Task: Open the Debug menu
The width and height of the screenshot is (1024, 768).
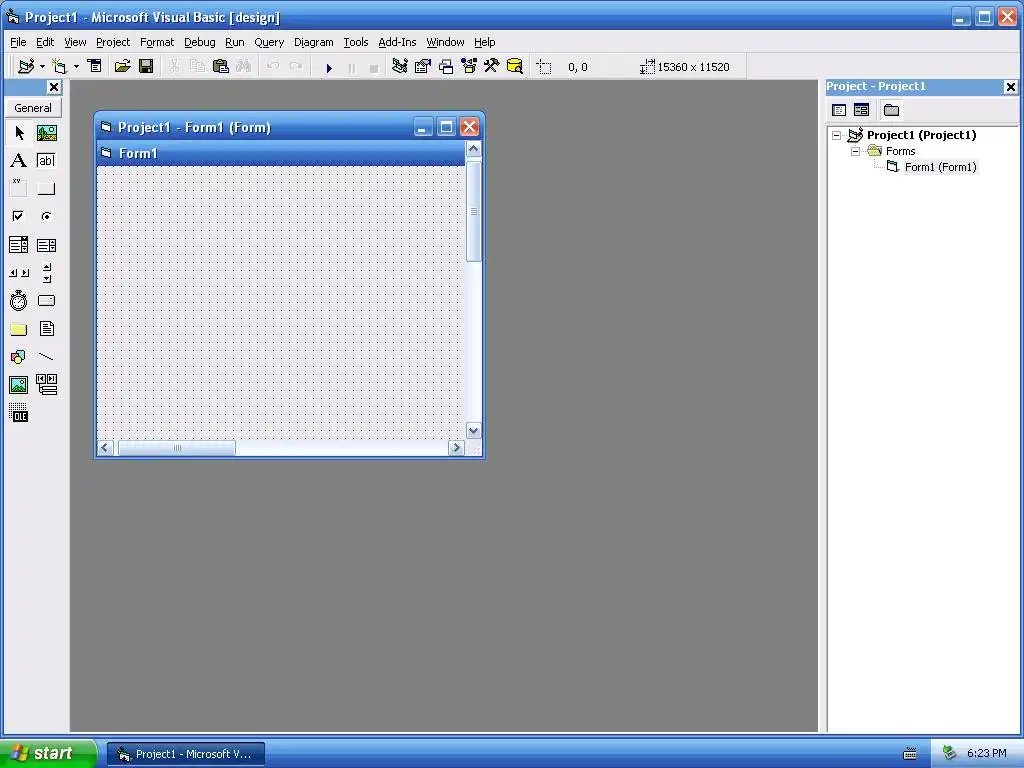Action: pyautogui.click(x=200, y=42)
